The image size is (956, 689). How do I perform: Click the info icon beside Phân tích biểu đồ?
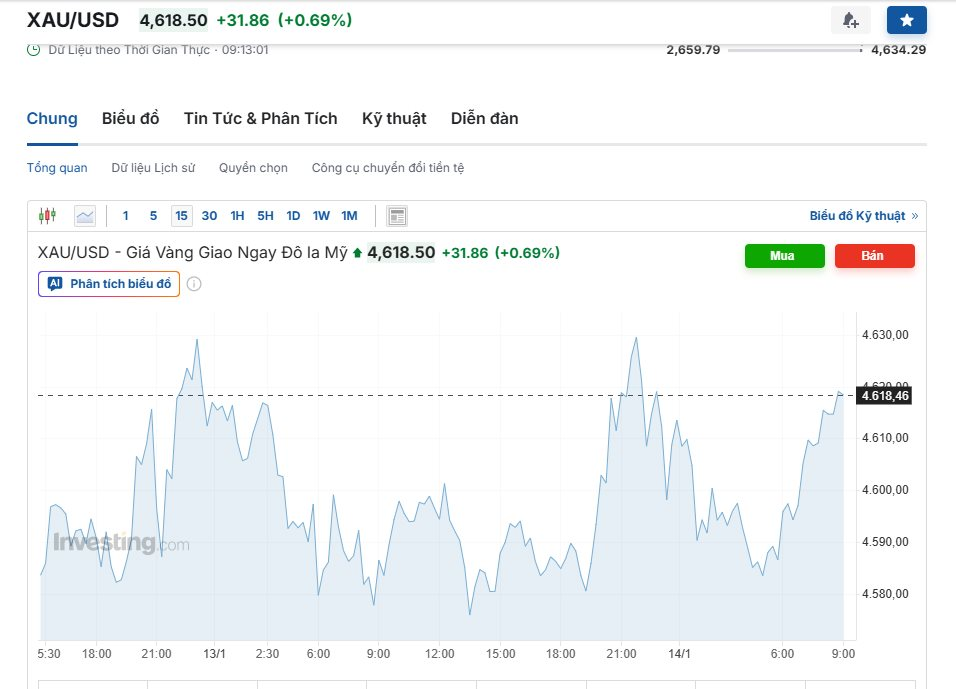click(x=194, y=284)
